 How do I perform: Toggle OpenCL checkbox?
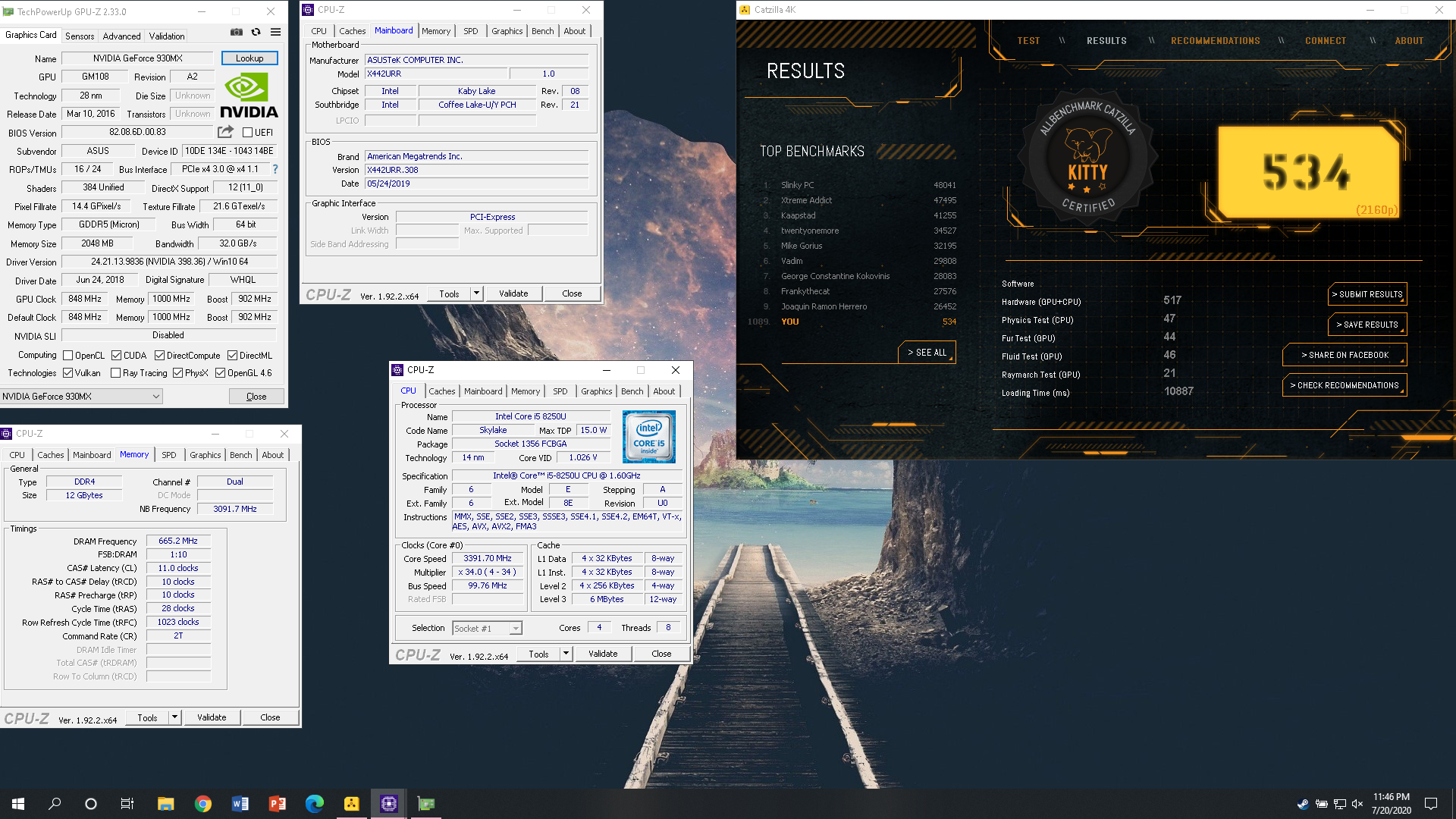point(68,355)
